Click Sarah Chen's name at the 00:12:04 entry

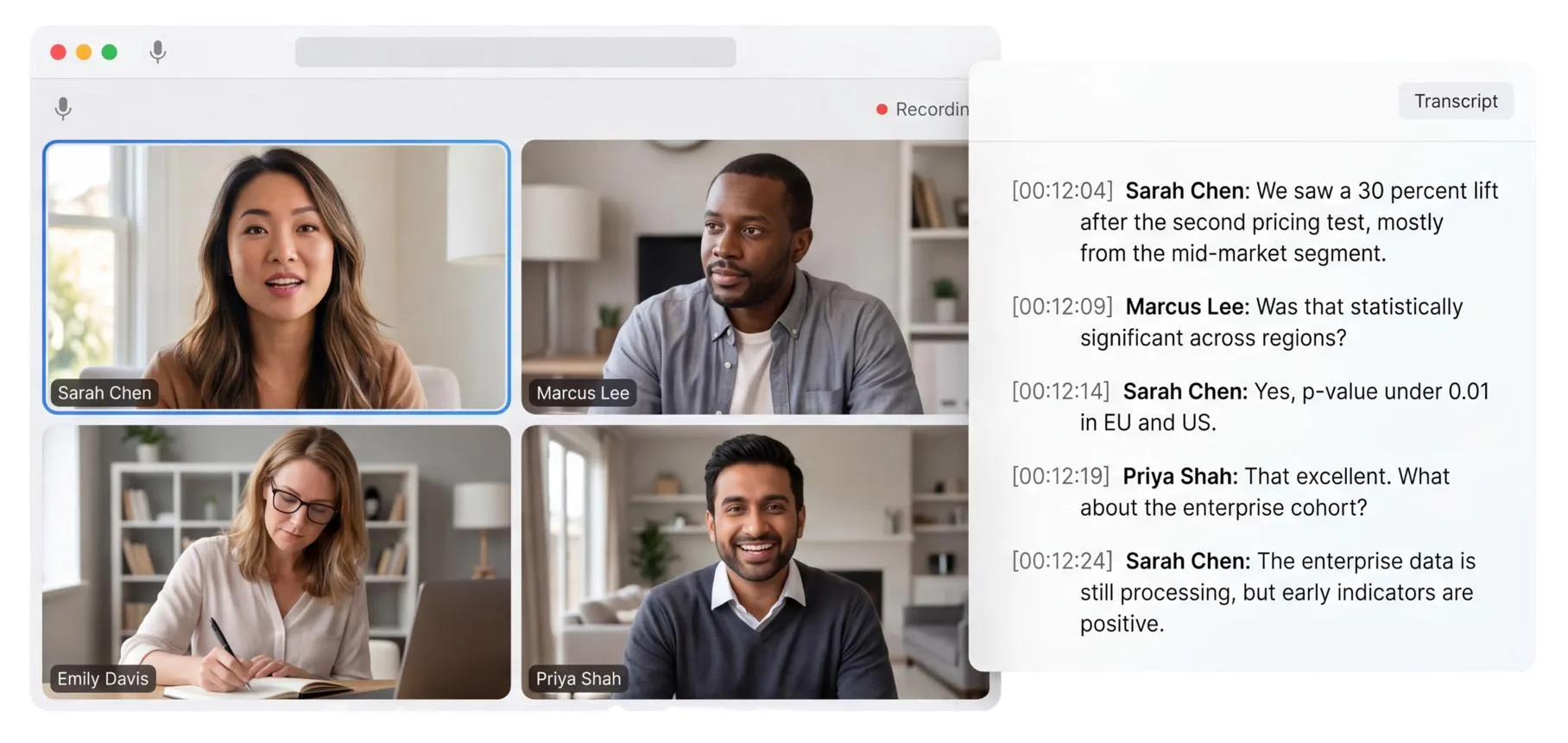coord(1187,191)
